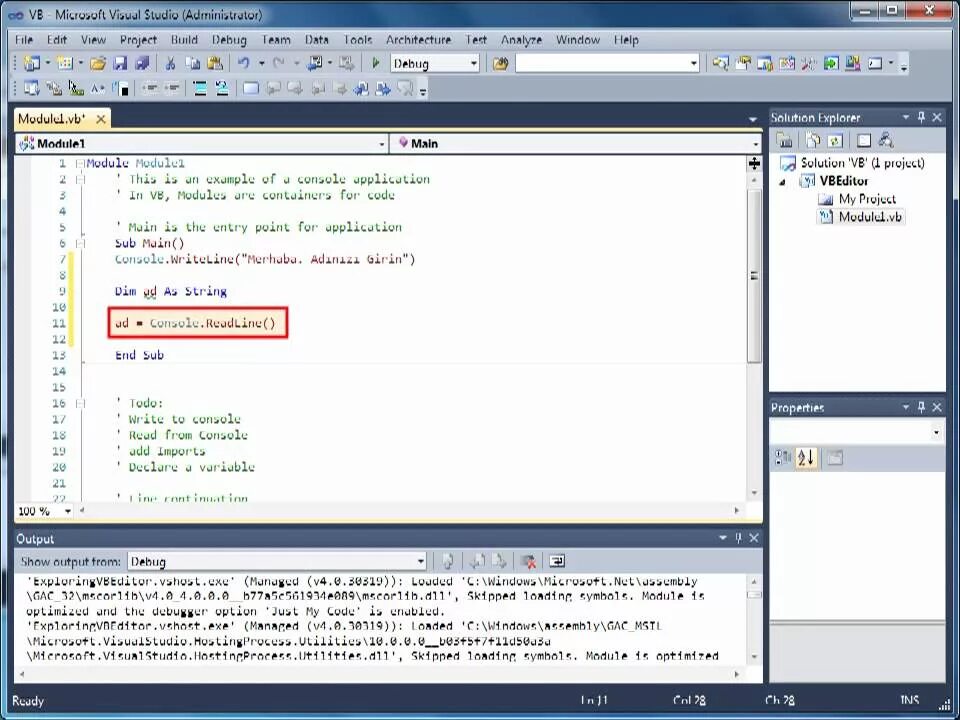Toggle a bookmark on the current line
The image size is (960, 720).
(x=251, y=89)
